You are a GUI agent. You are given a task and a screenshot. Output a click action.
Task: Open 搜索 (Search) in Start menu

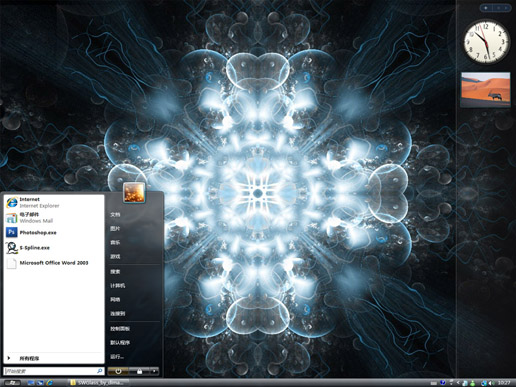click(115, 272)
